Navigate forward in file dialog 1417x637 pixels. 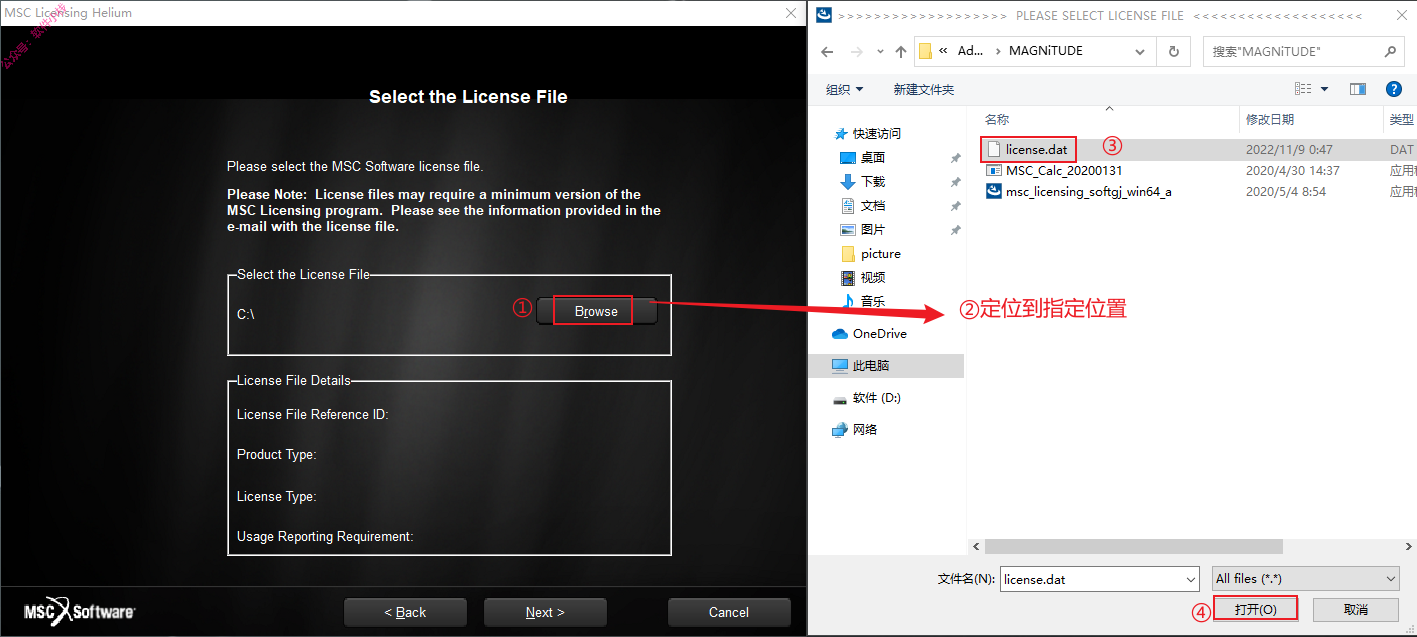855,52
